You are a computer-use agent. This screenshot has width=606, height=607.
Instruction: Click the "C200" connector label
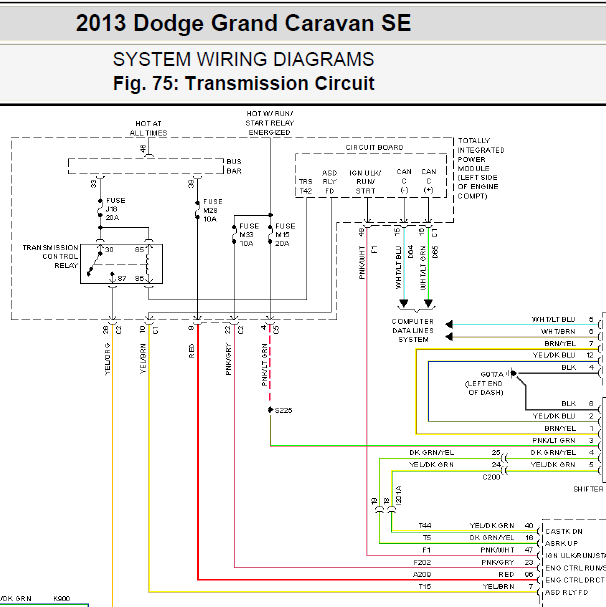[491, 477]
